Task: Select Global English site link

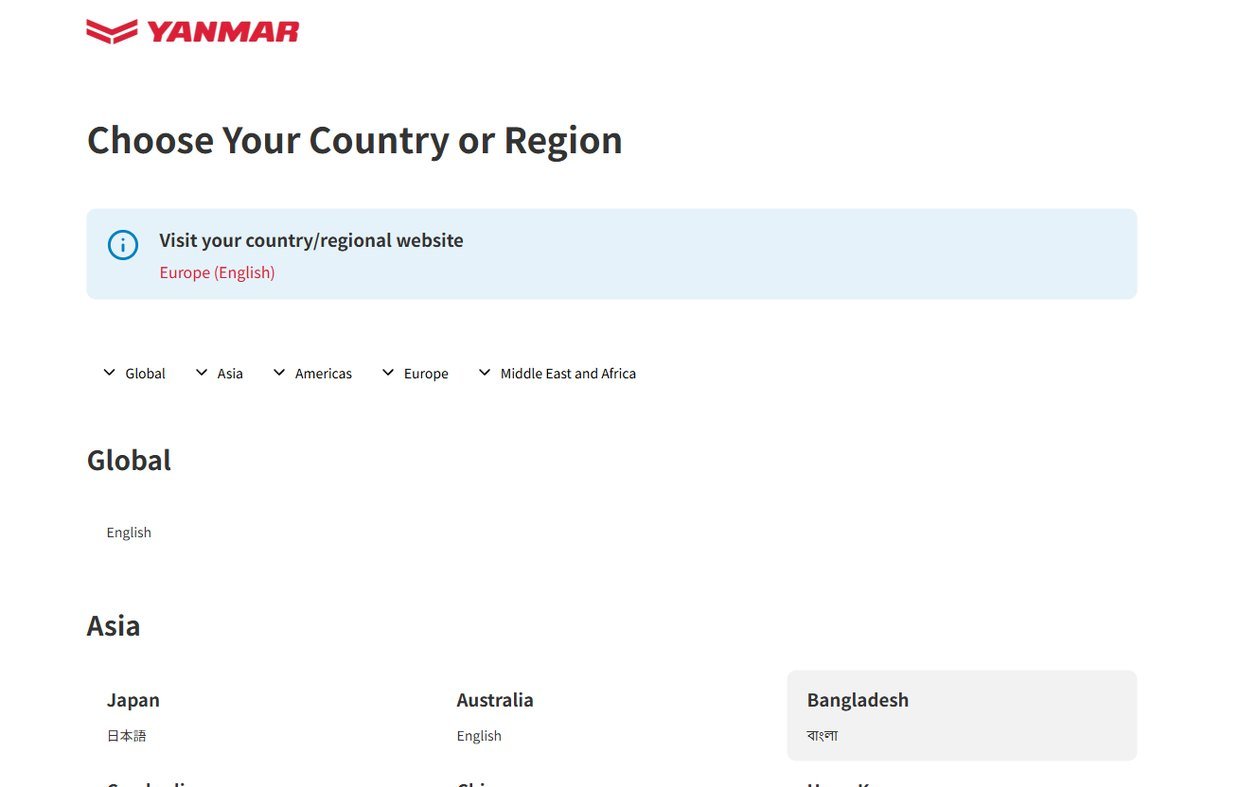Action: click(x=129, y=532)
